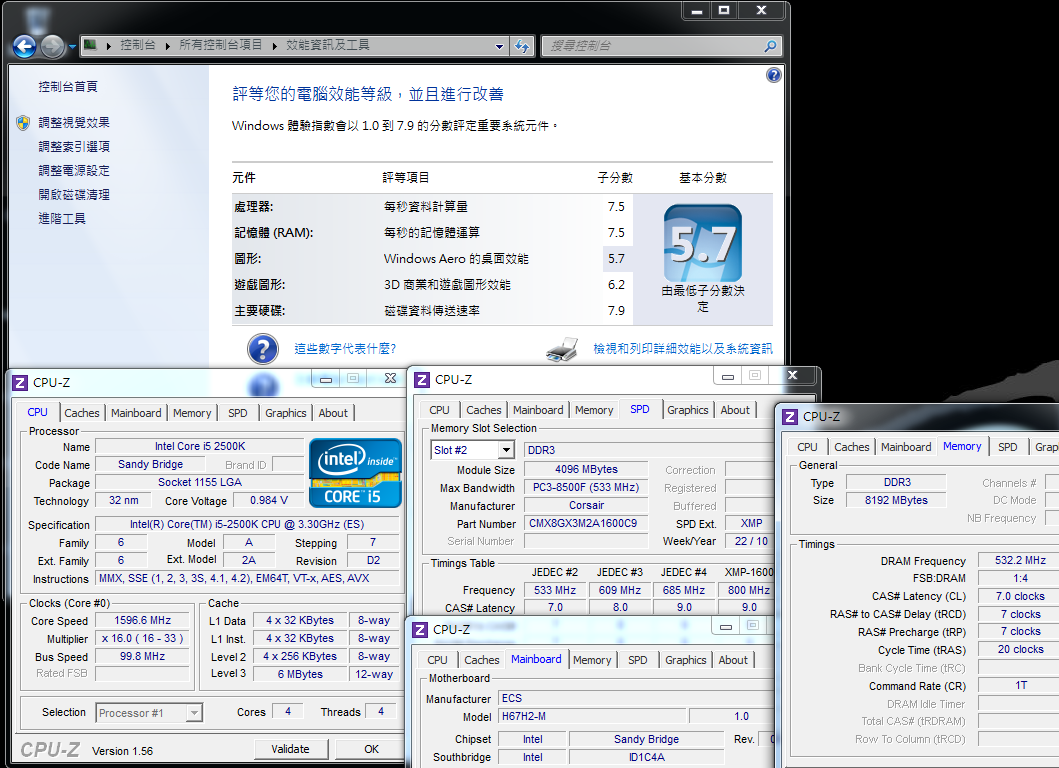Viewport: 1059px width, 768px height.
Task: Open the Slot #2 memory slot dropdown
Action: [x=505, y=451]
